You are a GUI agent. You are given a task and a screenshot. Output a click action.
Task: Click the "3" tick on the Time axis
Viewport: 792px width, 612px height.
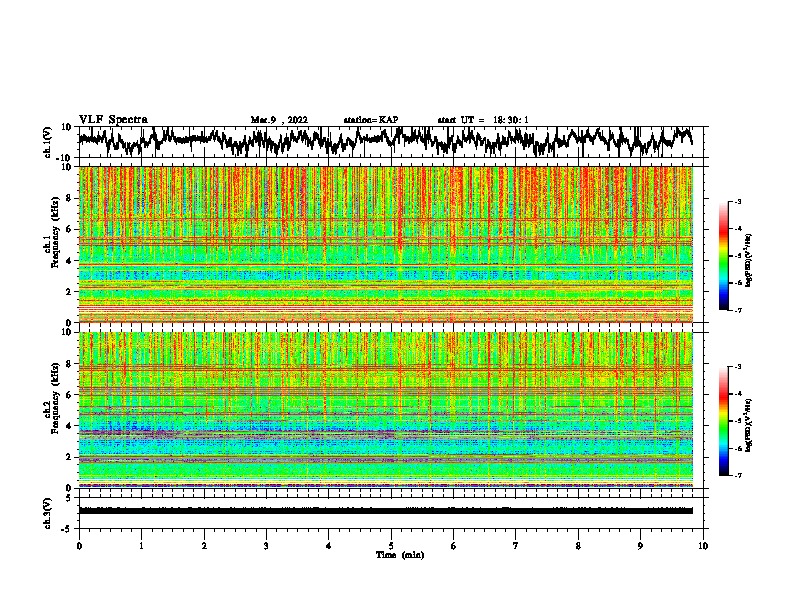tap(266, 546)
